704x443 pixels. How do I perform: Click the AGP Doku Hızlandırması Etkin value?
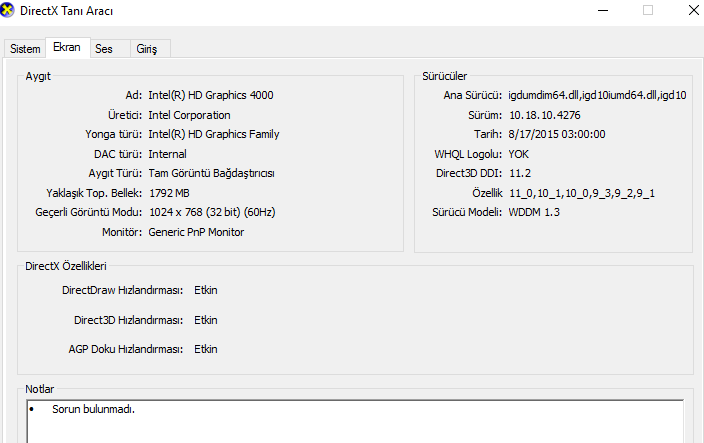point(206,349)
